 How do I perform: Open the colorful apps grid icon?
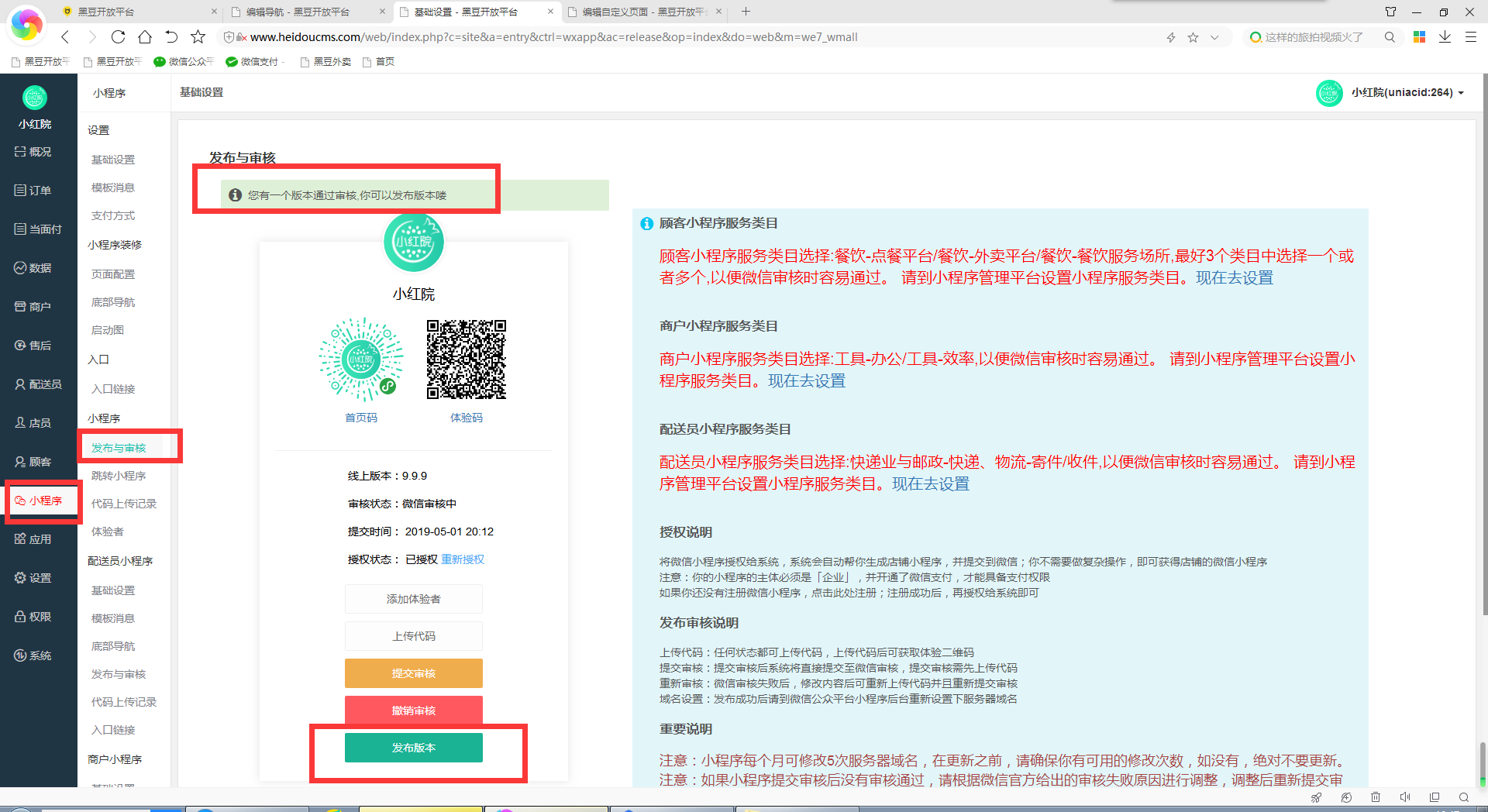[1420, 36]
